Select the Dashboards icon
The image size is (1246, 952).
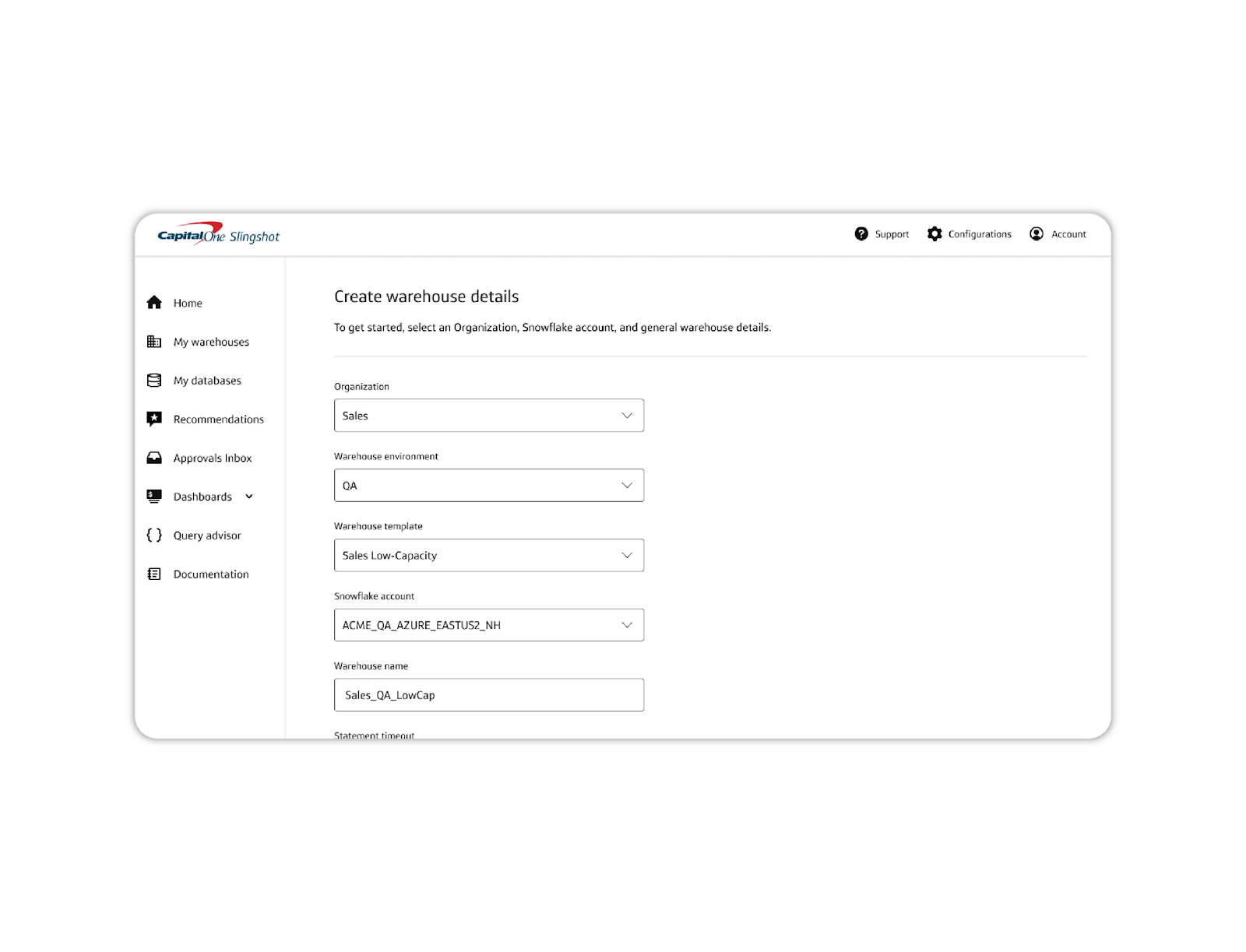153,496
